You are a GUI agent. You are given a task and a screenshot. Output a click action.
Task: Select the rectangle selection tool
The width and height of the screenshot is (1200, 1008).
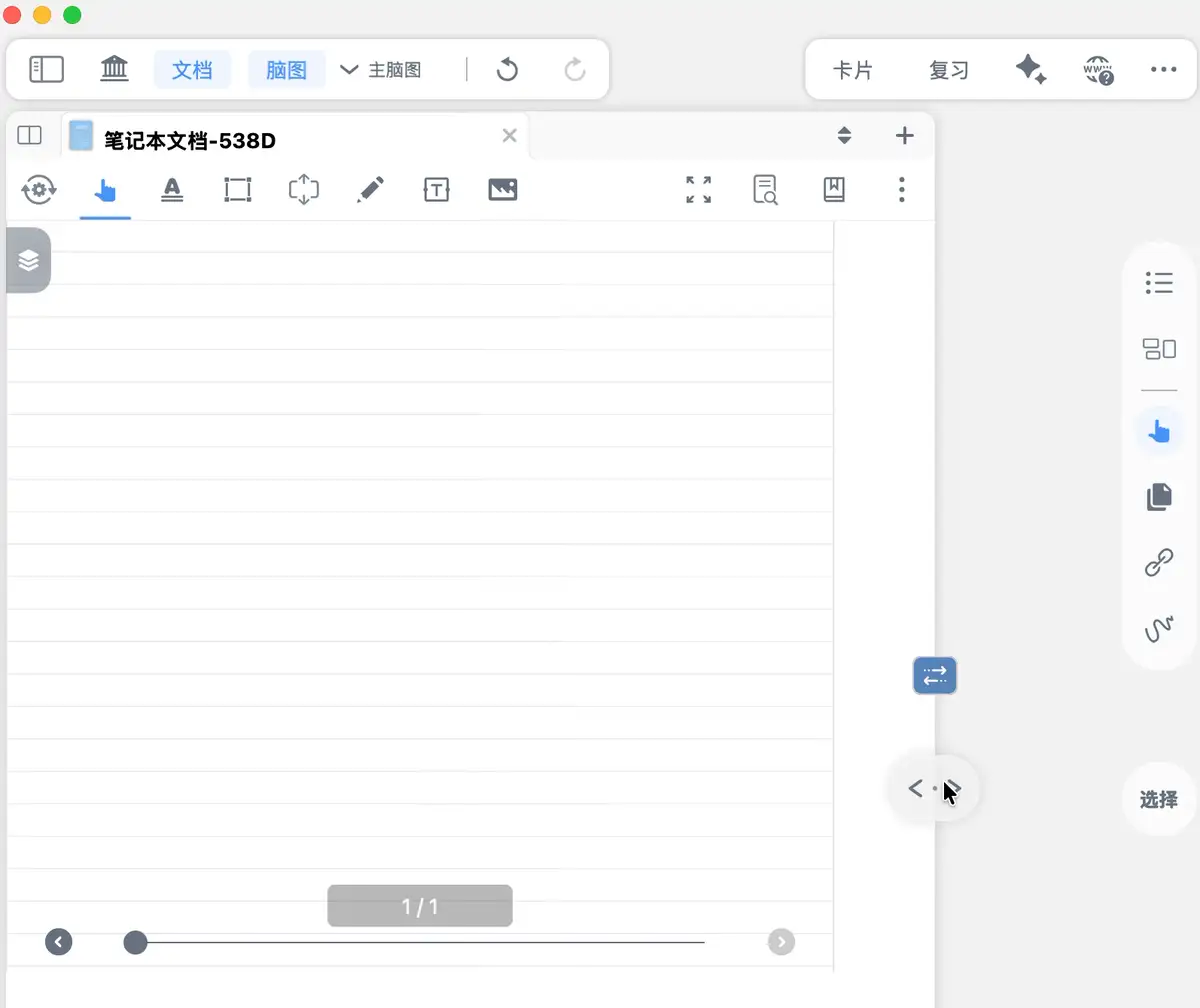237,189
